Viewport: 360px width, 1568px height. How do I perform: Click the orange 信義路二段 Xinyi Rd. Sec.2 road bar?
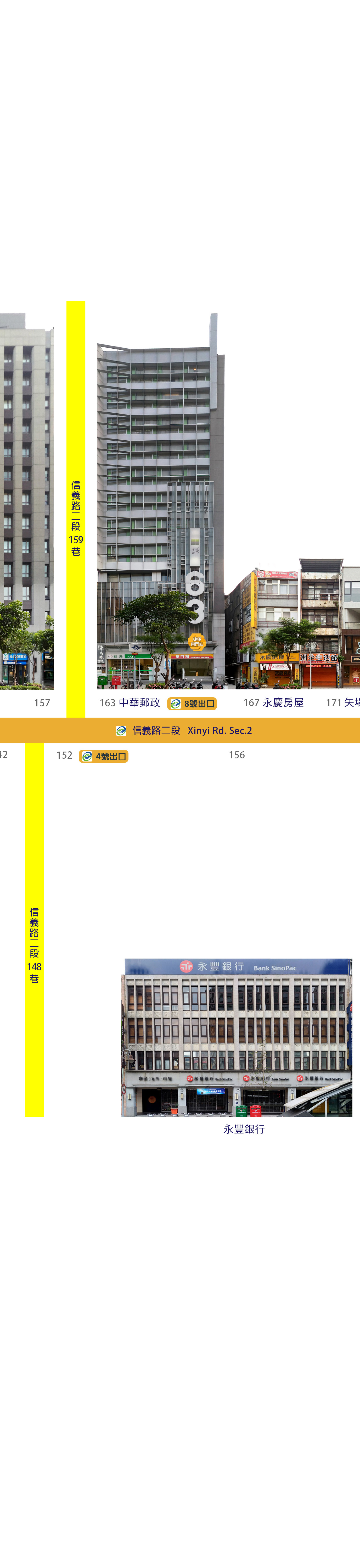[180, 730]
